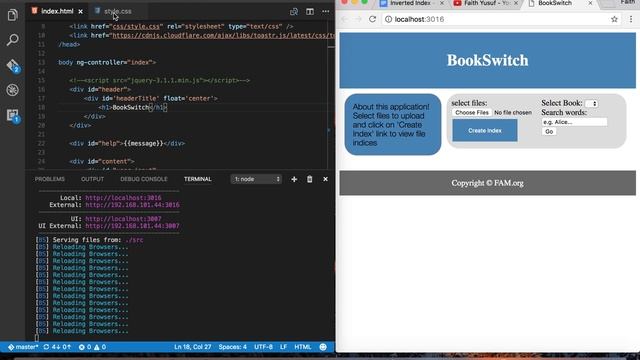The height and width of the screenshot is (360, 640).
Task: Click the cdnjs.cloudflare.com URL in code
Action: click(223, 36)
